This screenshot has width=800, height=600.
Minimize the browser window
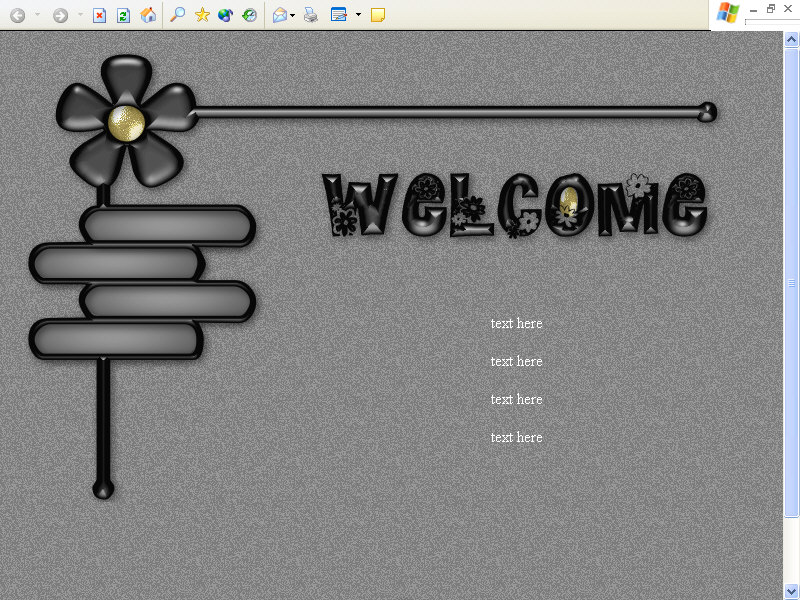point(753,9)
